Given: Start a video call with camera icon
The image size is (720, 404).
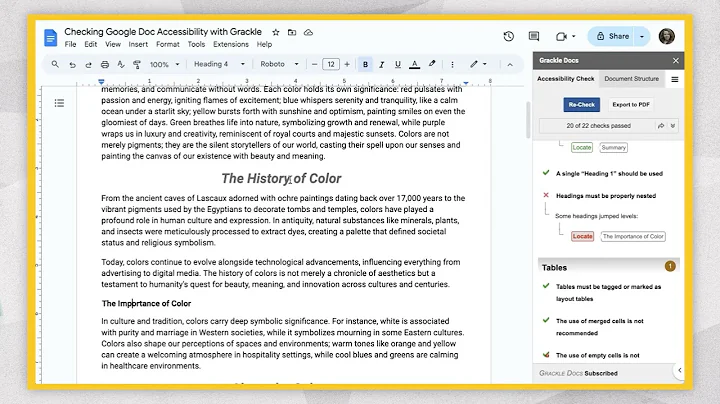Looking at the screenshot, I should (561, 36).
